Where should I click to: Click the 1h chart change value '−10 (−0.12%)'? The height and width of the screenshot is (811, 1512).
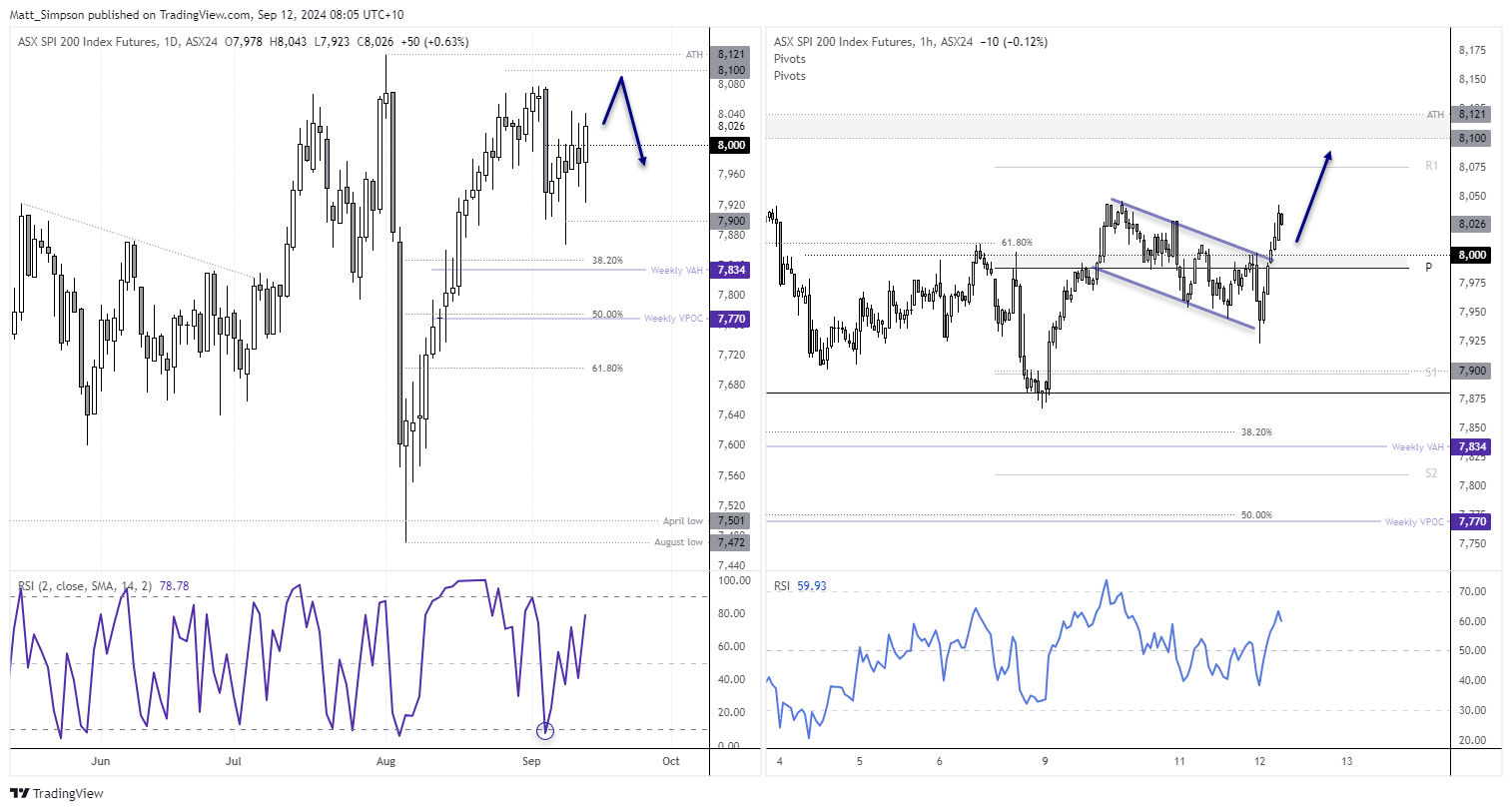(x=1014, y=42)
